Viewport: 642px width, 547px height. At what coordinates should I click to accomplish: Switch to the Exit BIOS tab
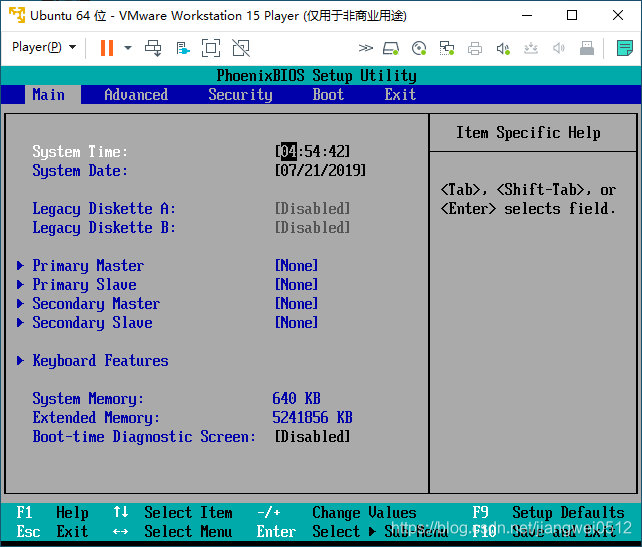point(400,95)
